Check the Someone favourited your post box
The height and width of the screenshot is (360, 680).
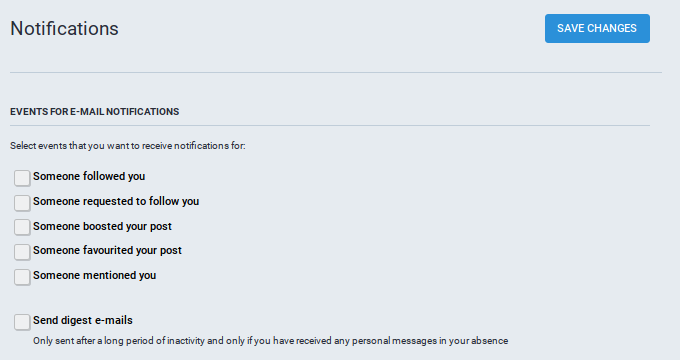pos(22,252)
